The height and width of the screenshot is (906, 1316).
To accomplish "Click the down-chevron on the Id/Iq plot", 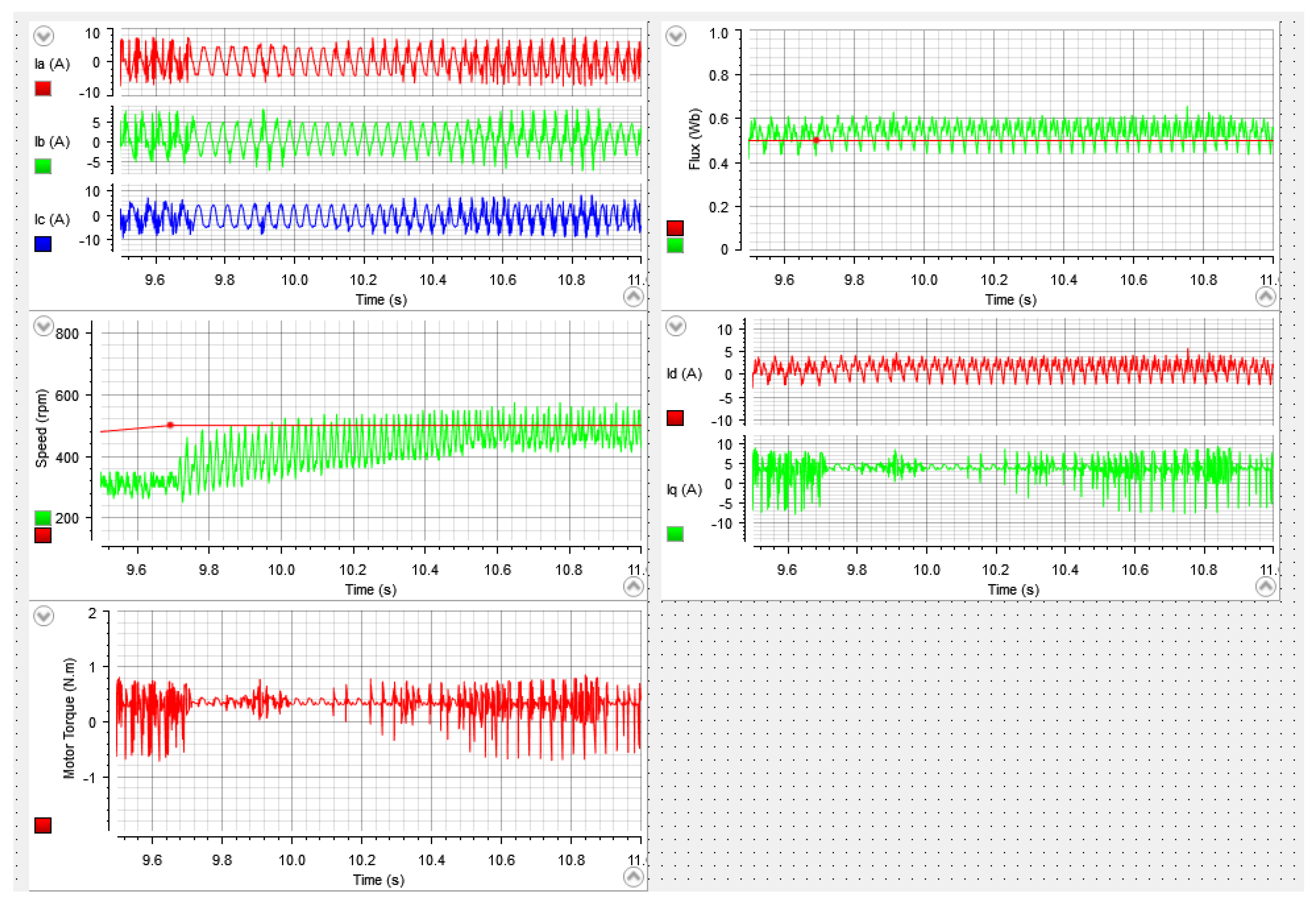I will pyautogui.click(x=675, y=326).
